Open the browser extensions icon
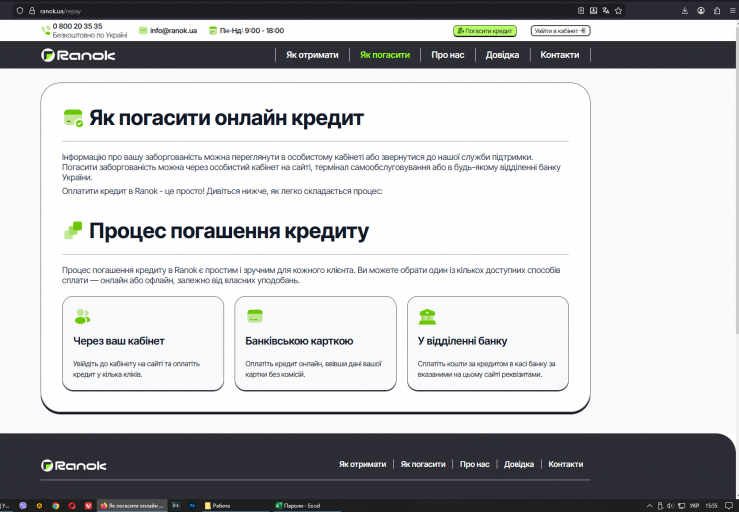The width and height of the screenshot is (739, 512). pos(717,10)
